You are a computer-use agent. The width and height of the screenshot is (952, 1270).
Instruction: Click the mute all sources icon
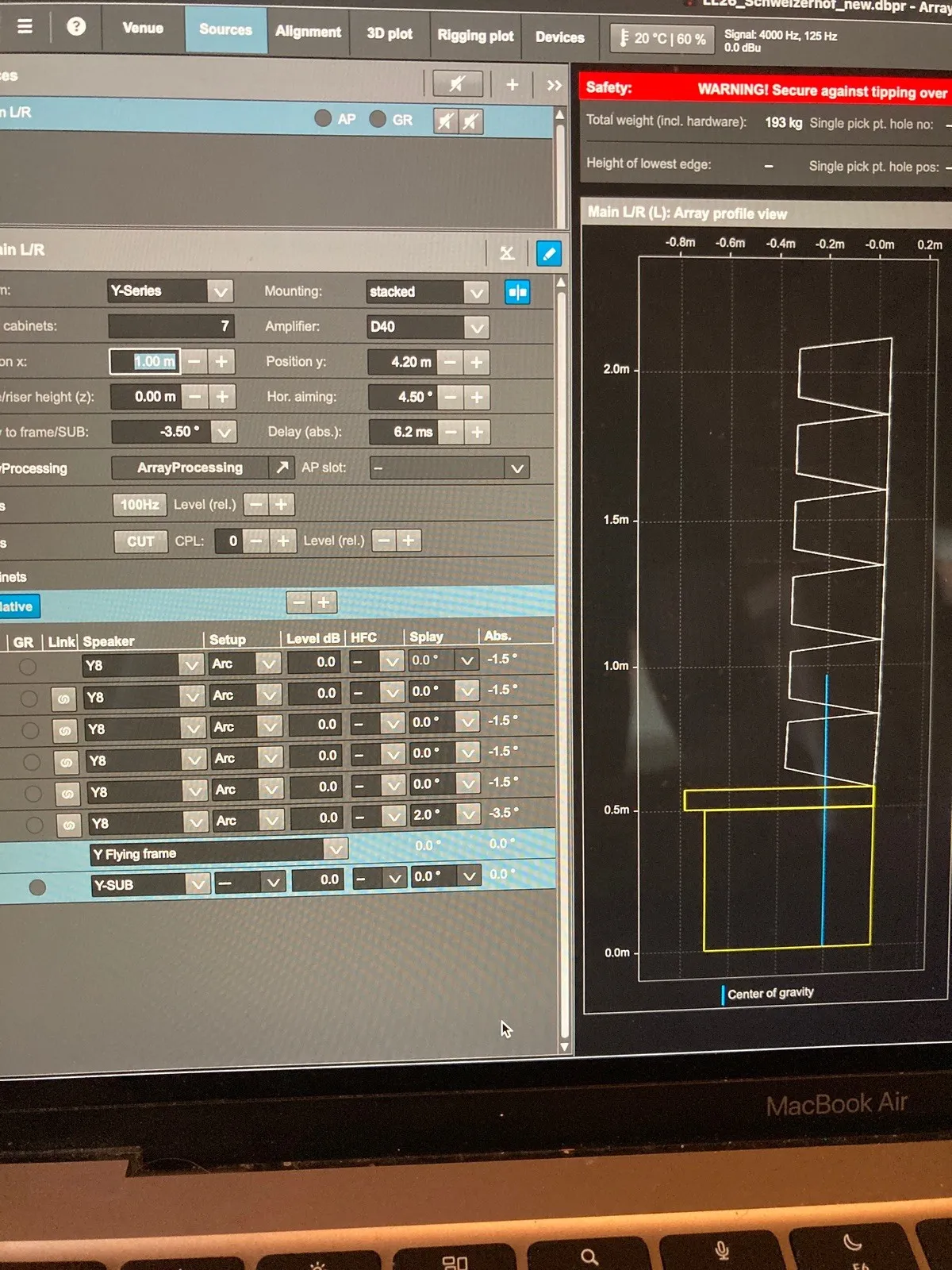tap(457, 83)
